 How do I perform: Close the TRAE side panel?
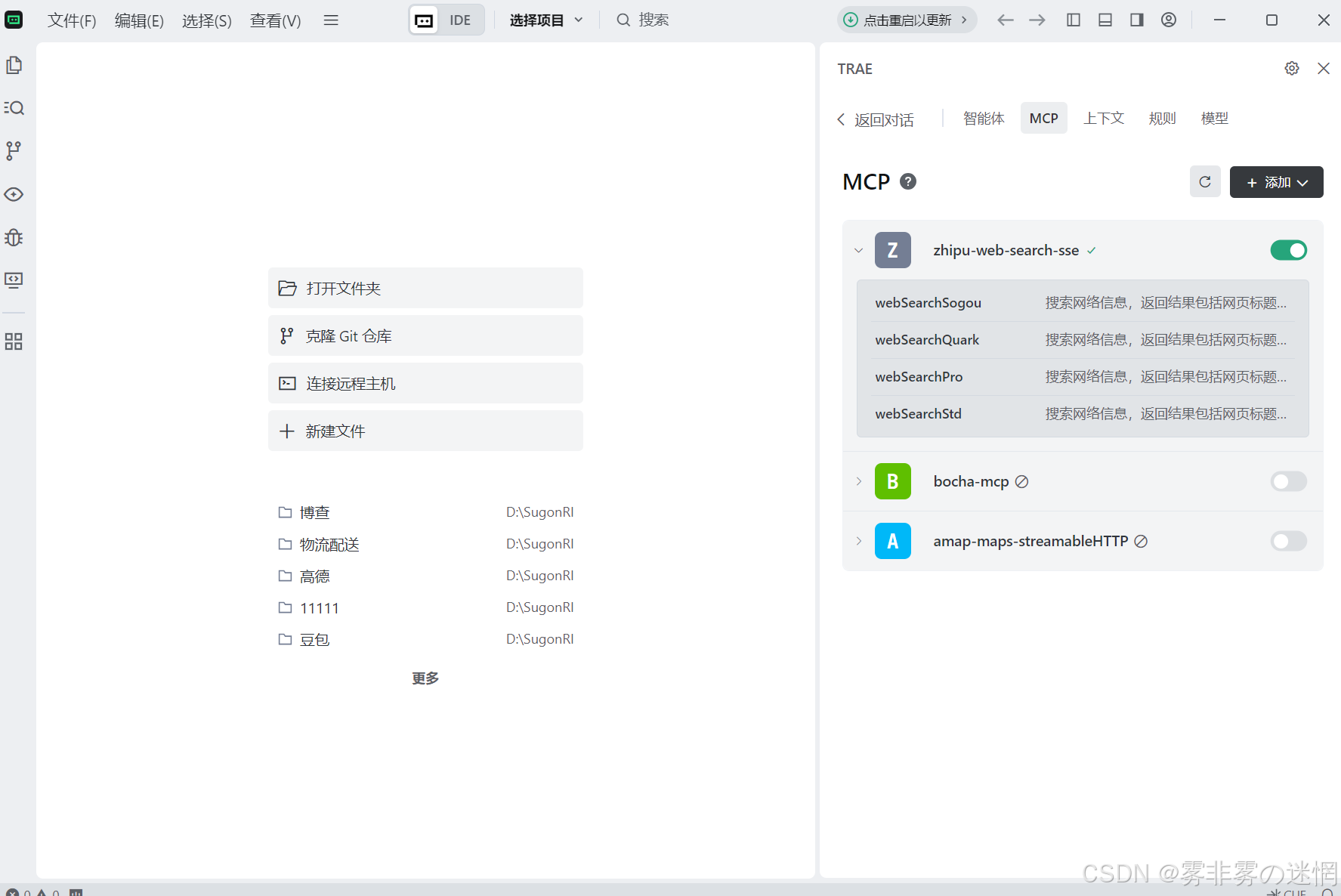[1324, 69]
